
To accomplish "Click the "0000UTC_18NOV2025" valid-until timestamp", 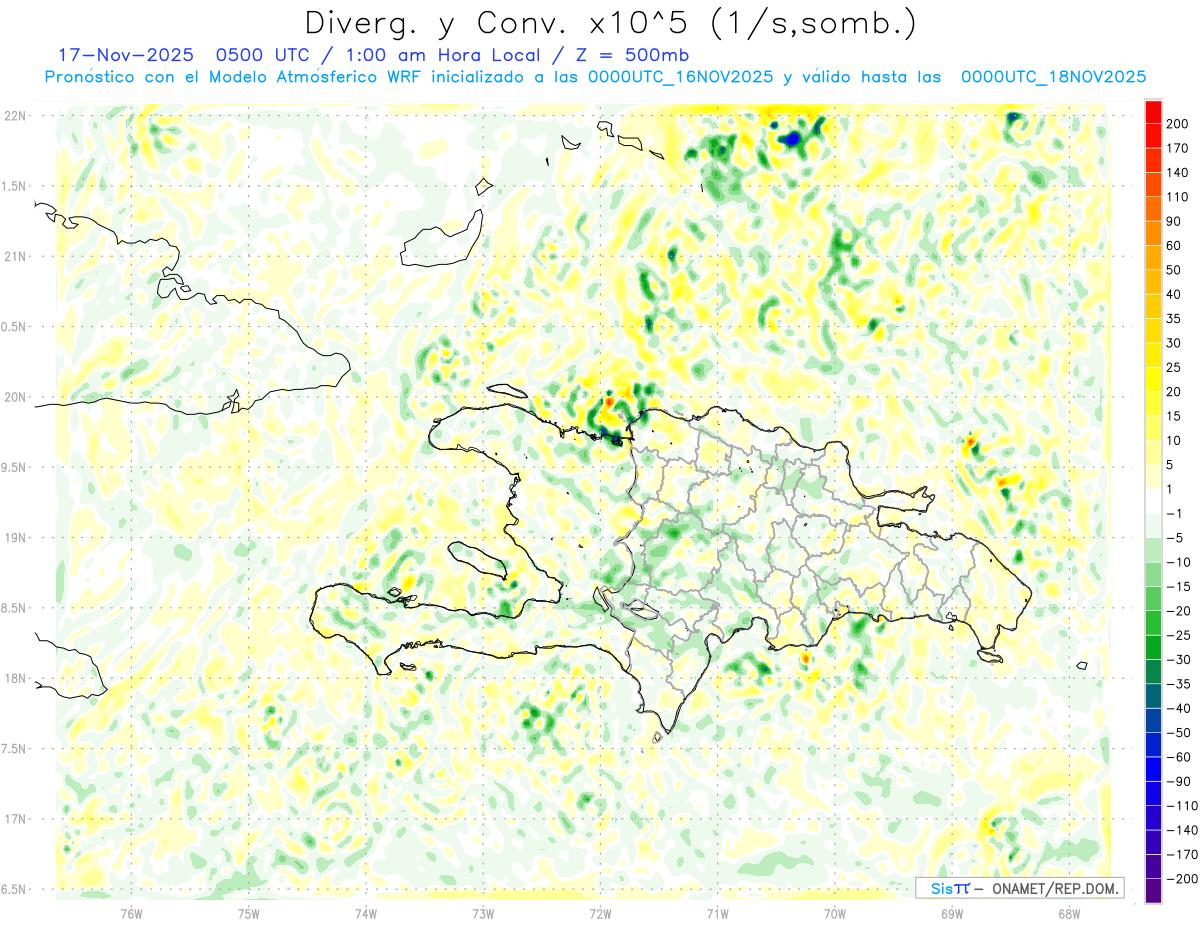I will 1053,77.
